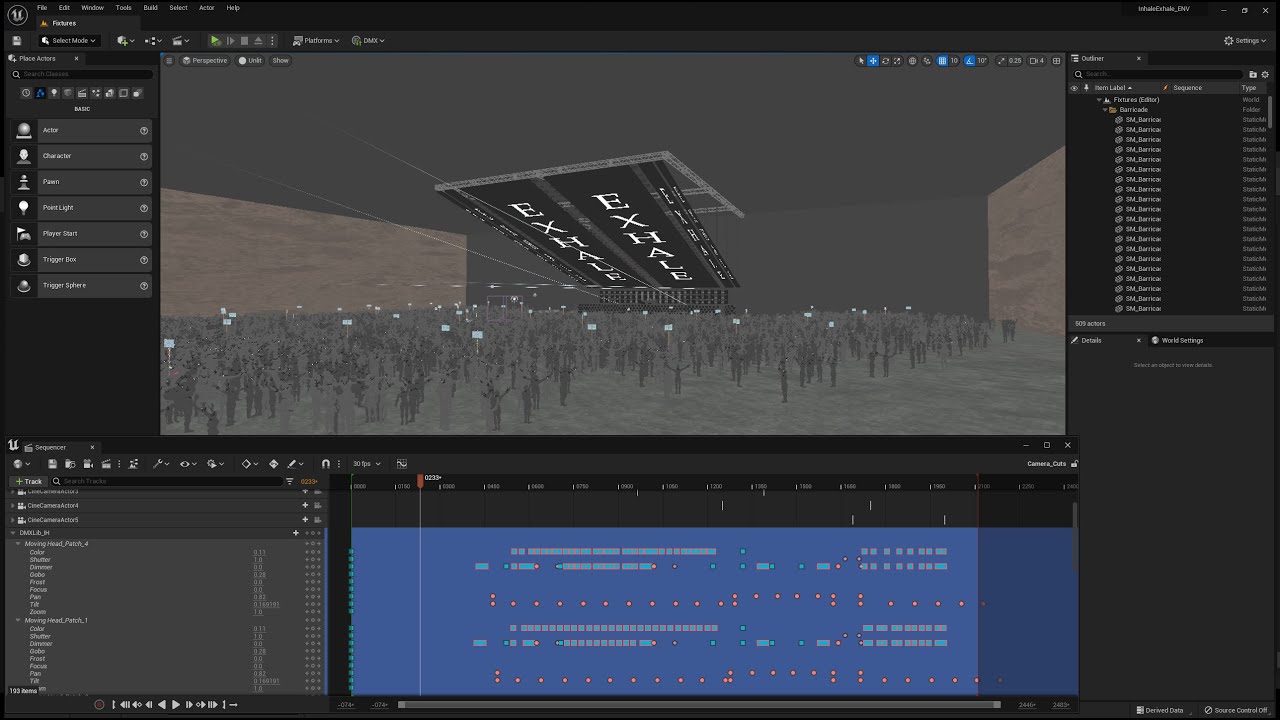Toggle Outliner pin column header

1087,88
